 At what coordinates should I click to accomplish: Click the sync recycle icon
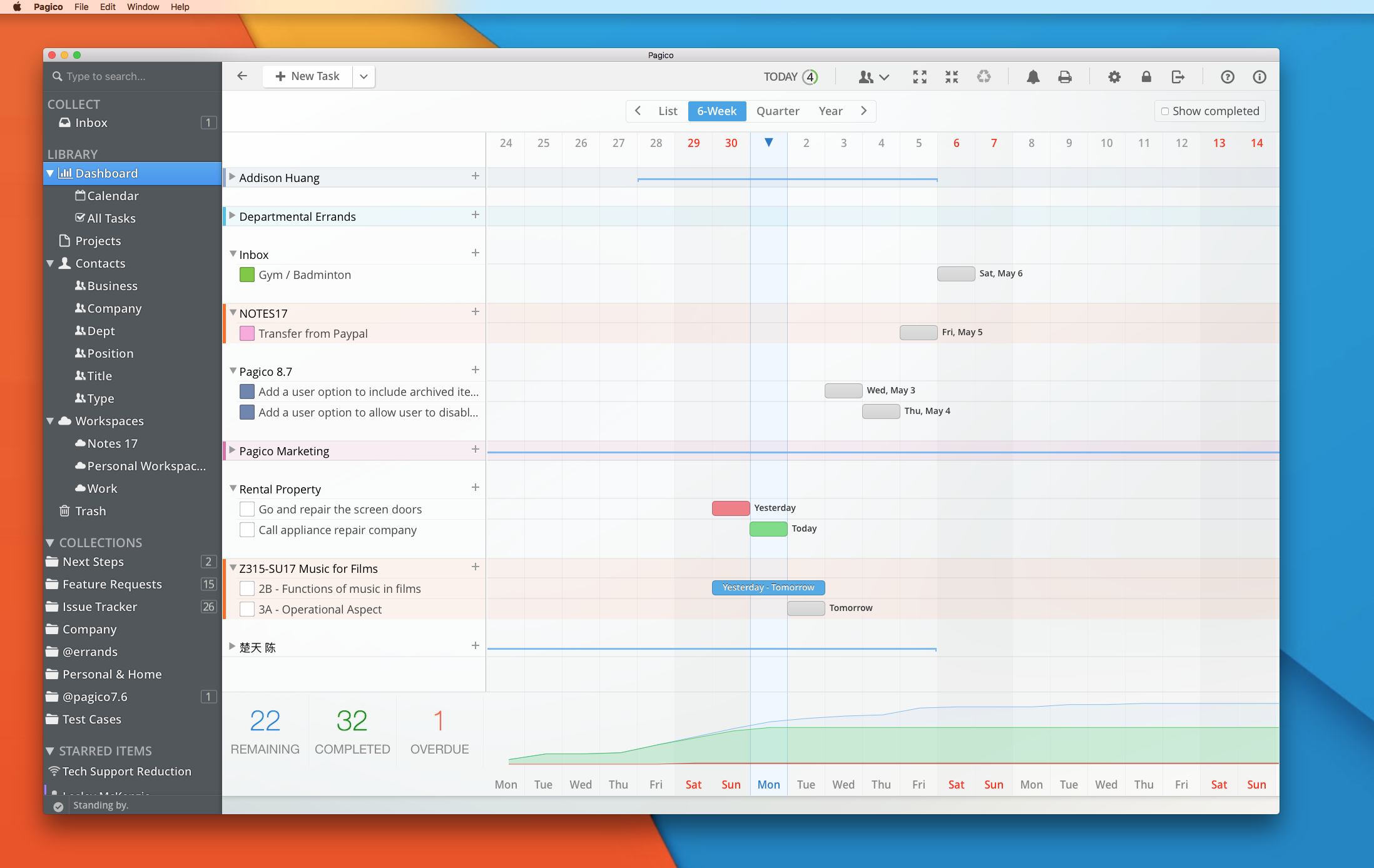pos(984,77)
